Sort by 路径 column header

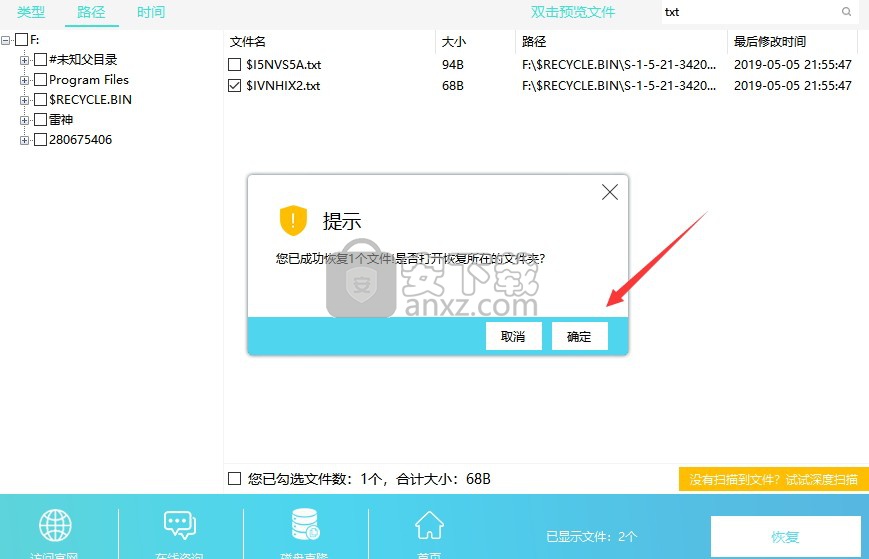click(534, 42)
